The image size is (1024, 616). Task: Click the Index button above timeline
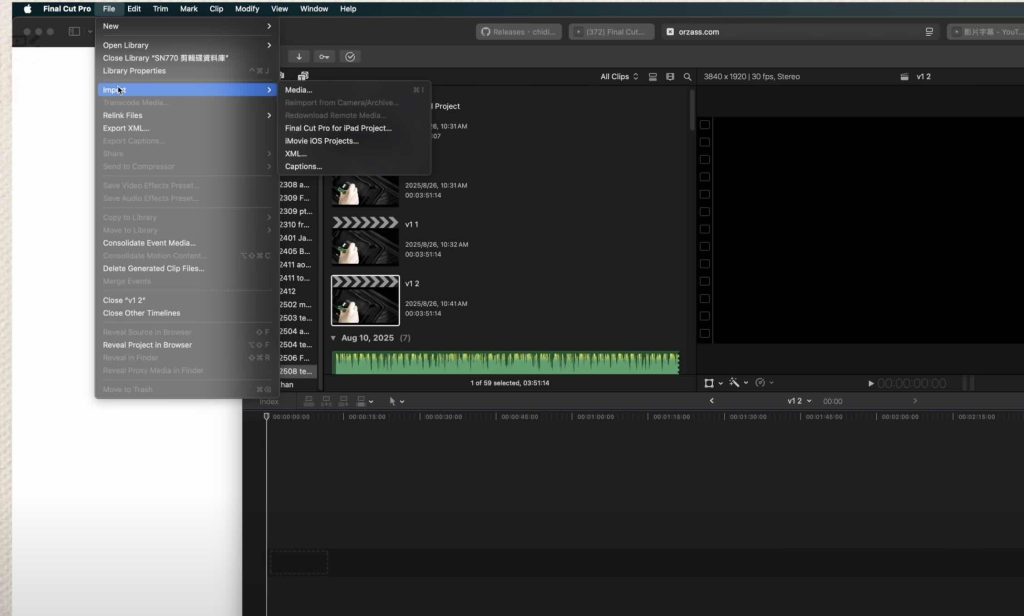click(269, 401)
